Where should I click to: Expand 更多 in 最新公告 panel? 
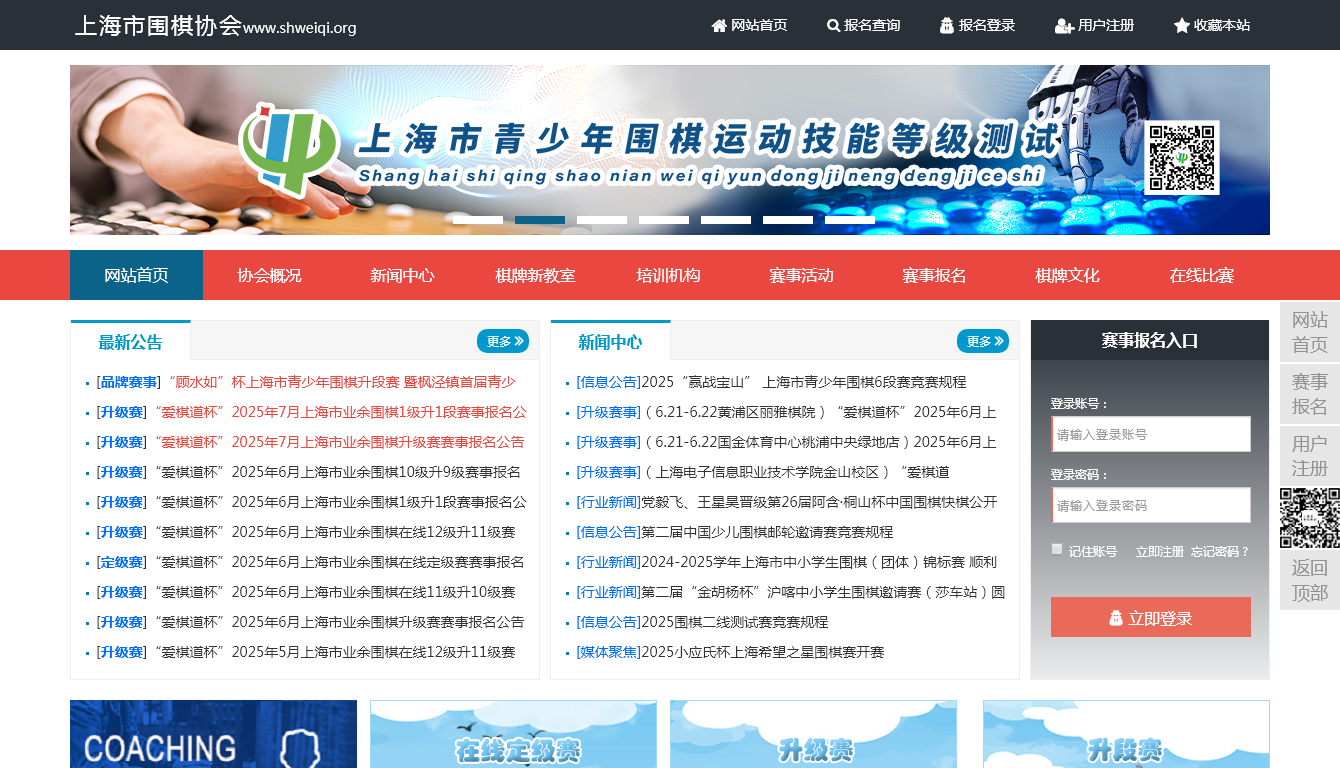click(x=503, y=341)
